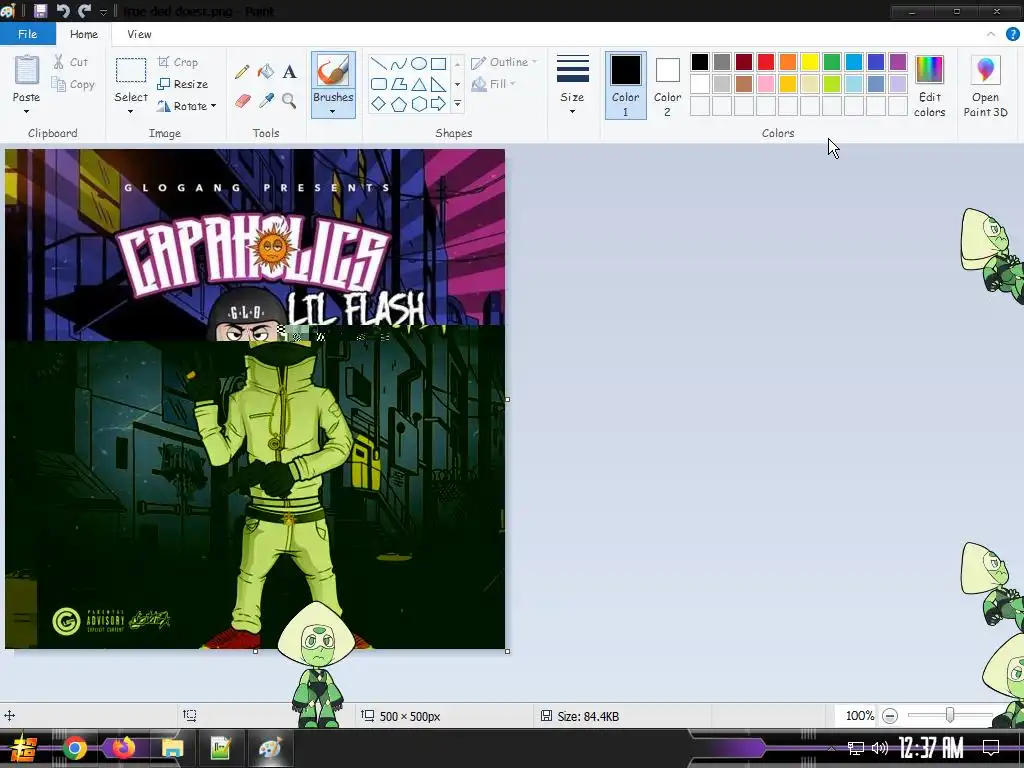Open Paint 3D

coord(985,86)
